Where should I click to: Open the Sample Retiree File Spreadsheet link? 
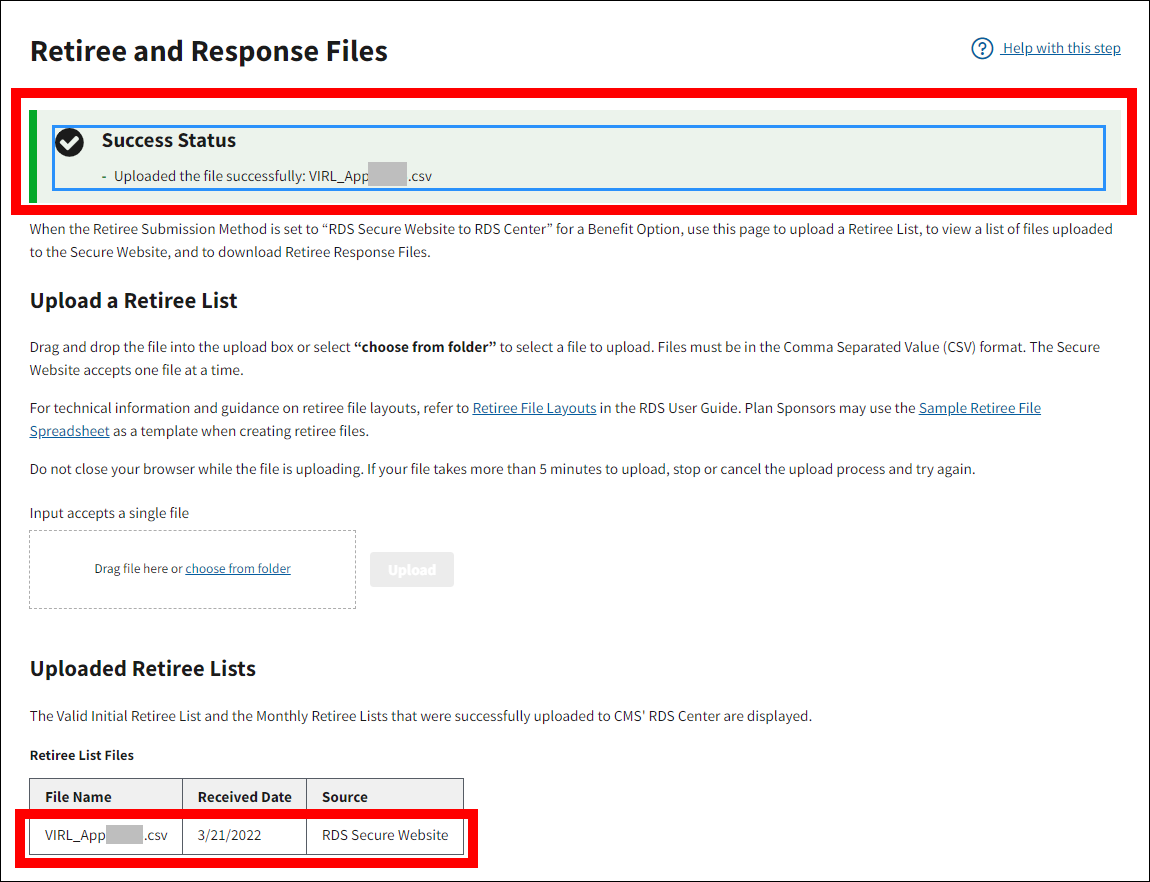tap(979, 408)
